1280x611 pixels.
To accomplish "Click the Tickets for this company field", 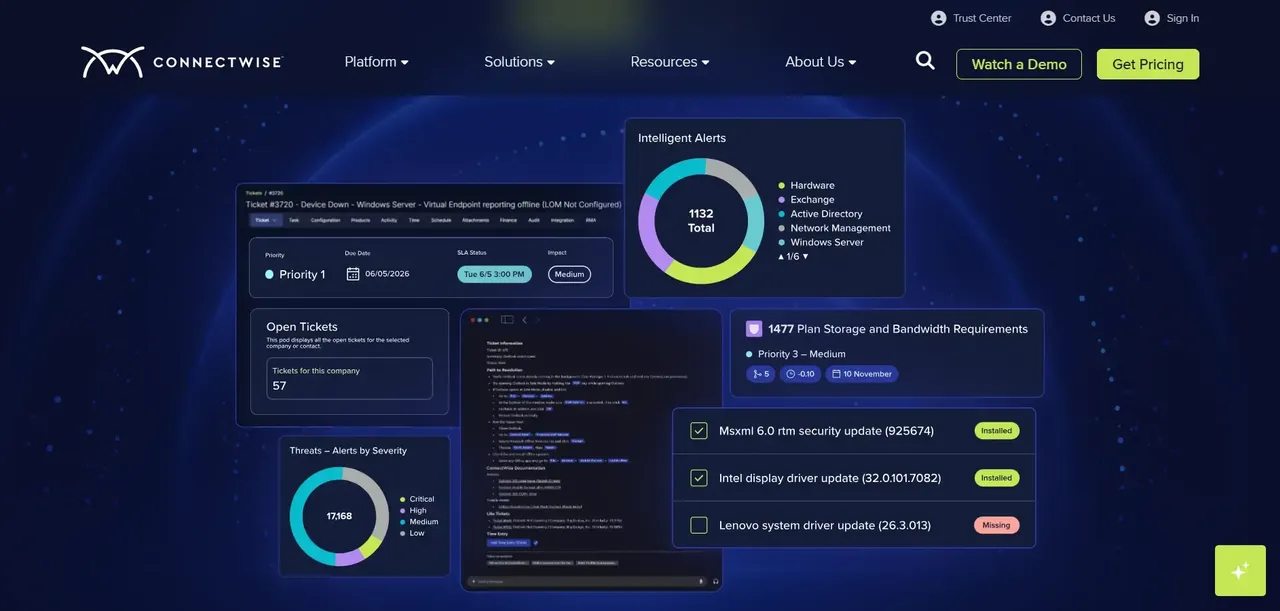I will click(350, 378).
